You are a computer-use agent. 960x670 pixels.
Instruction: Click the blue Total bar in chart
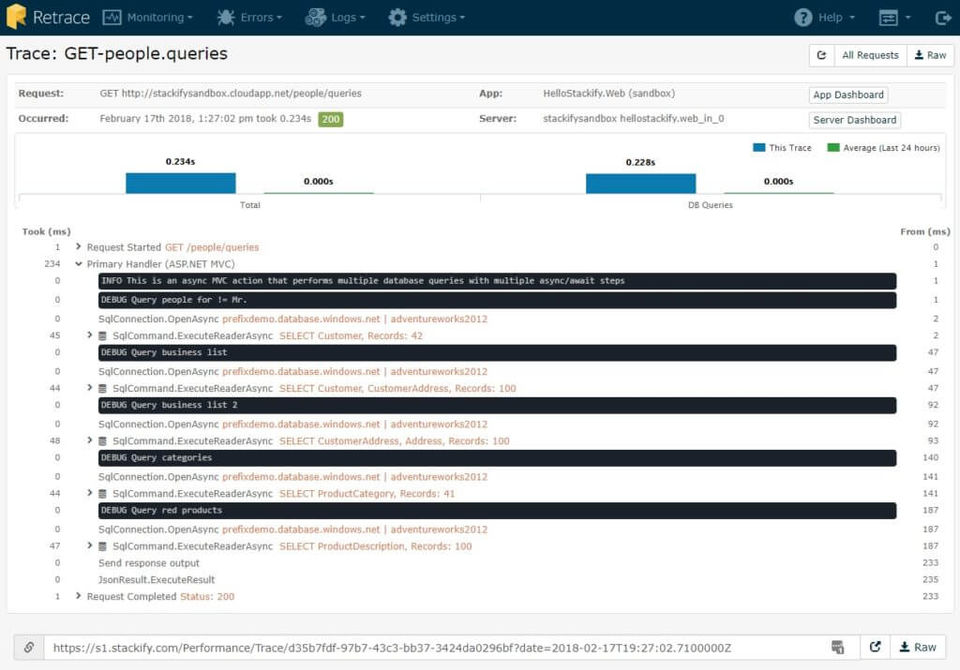[x=181, y=183]
